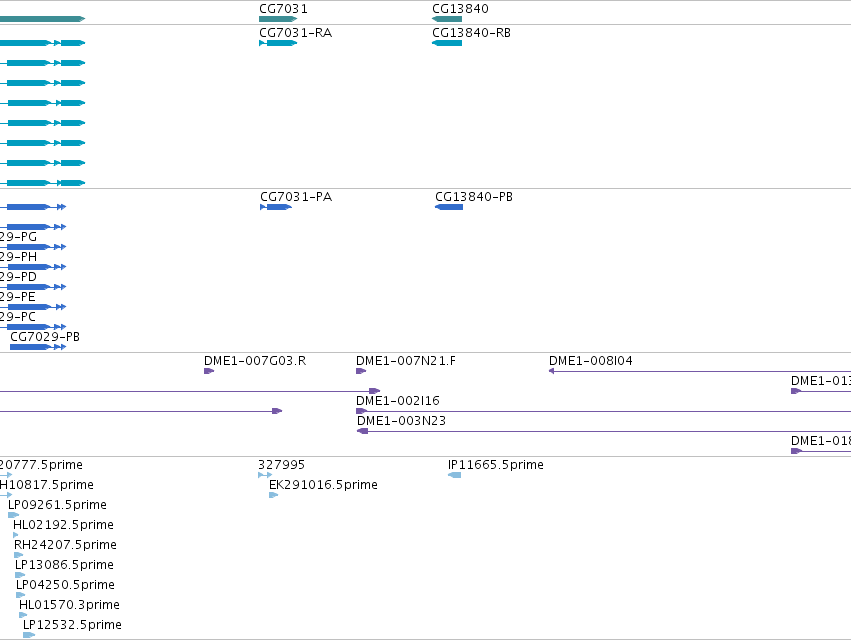Click the LP09261.5prime EST glyph
The image size is (851, 640).
coord(14,515)
